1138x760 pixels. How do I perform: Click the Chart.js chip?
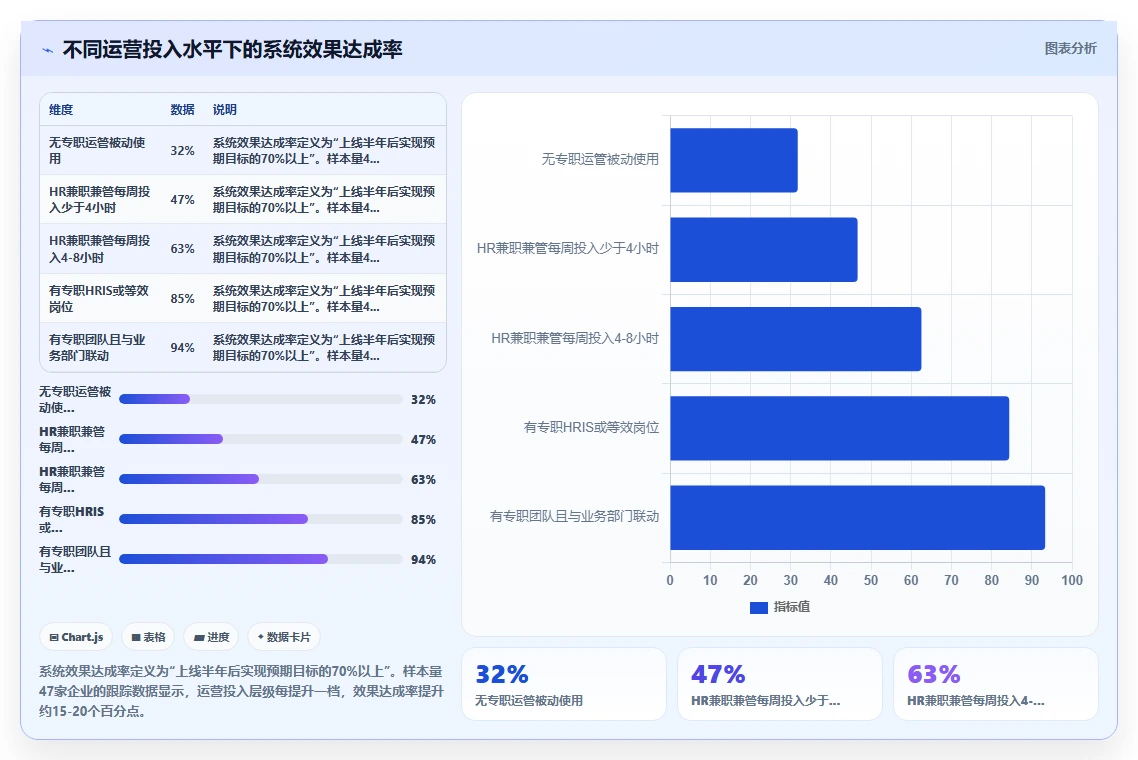tap(76, 637)
